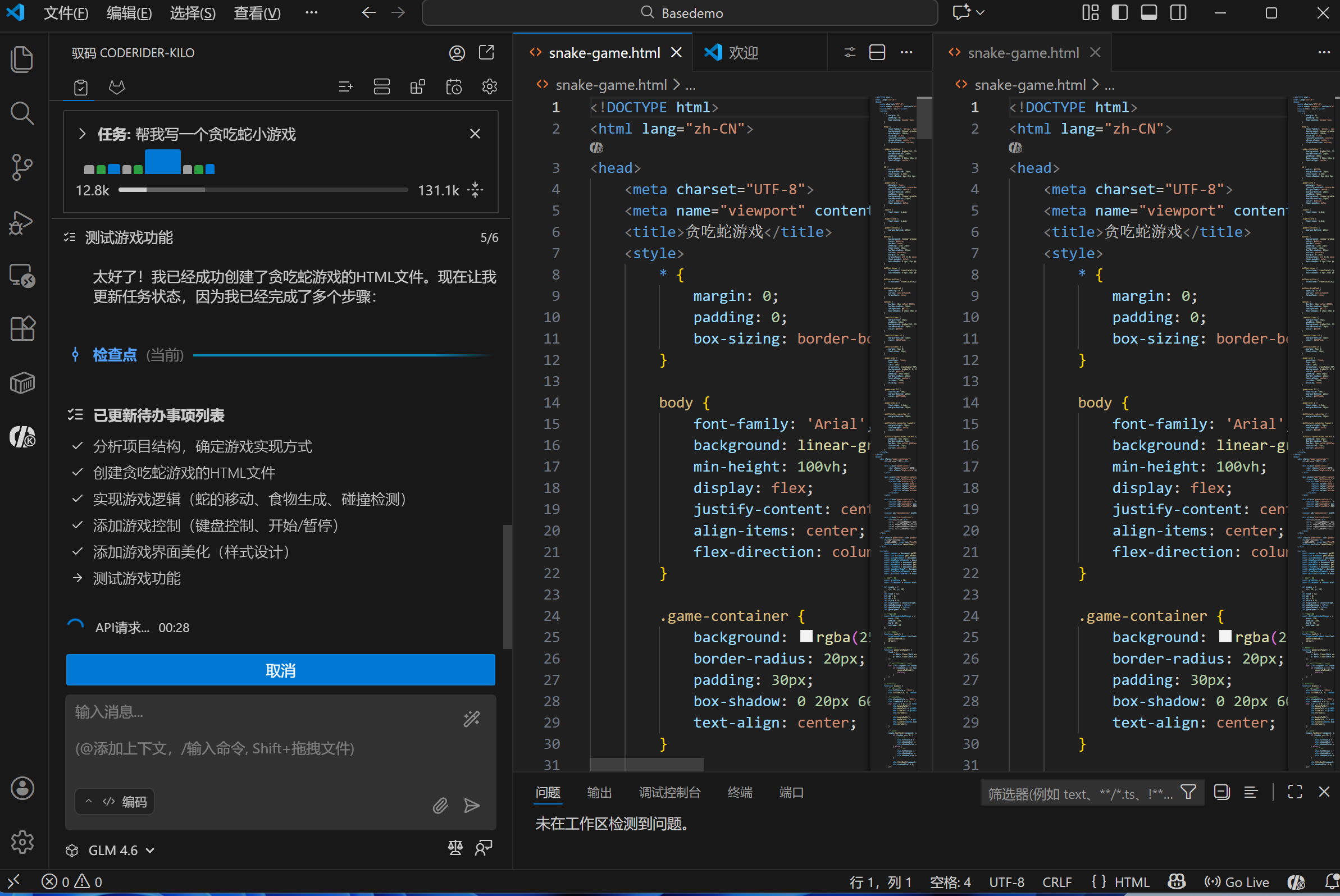Open the 编码 mode selector dropdown
1340x896 pixels.
[x=115, y=802]
